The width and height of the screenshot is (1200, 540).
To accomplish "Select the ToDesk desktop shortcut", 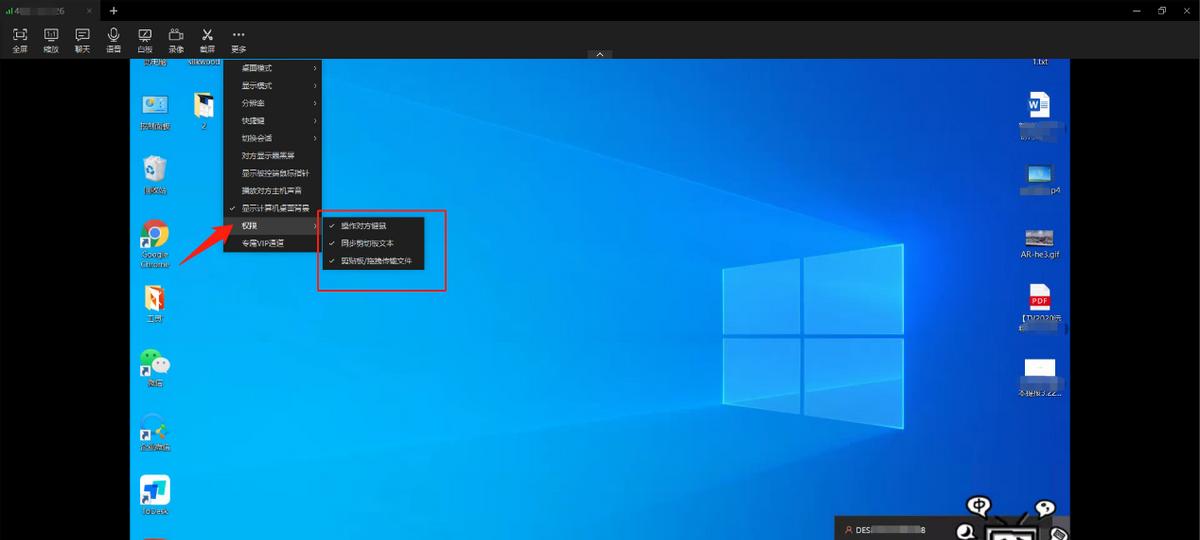I will coord(155,495).
